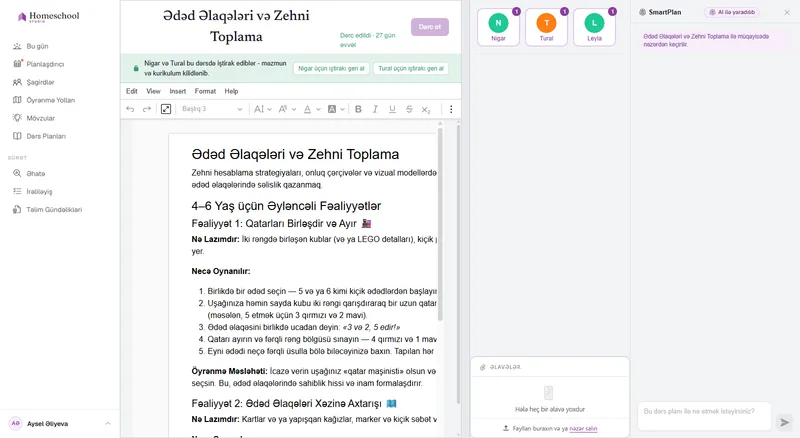Click the nəzər salın upload link
The height and width of the screenshot is (438, 800).
click(583, 429)
